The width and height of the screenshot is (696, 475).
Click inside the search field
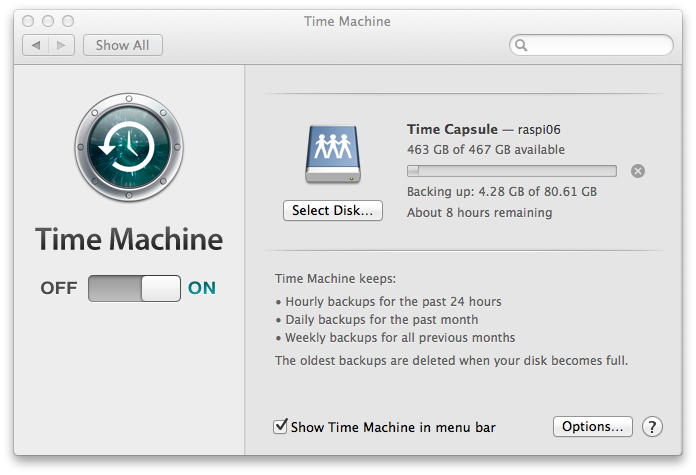(591, 45)
